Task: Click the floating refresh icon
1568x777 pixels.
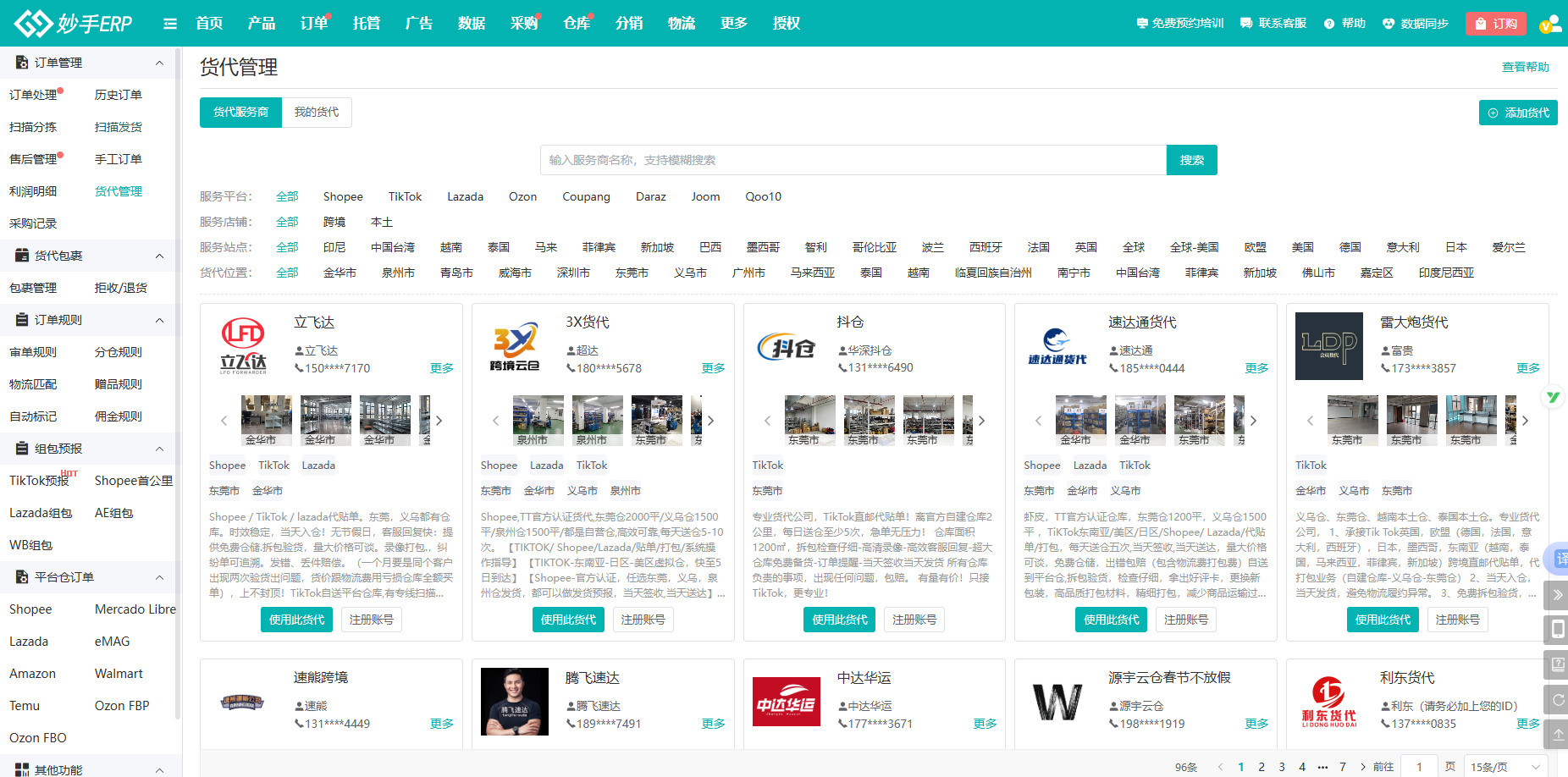Action: click(1557, 699)
